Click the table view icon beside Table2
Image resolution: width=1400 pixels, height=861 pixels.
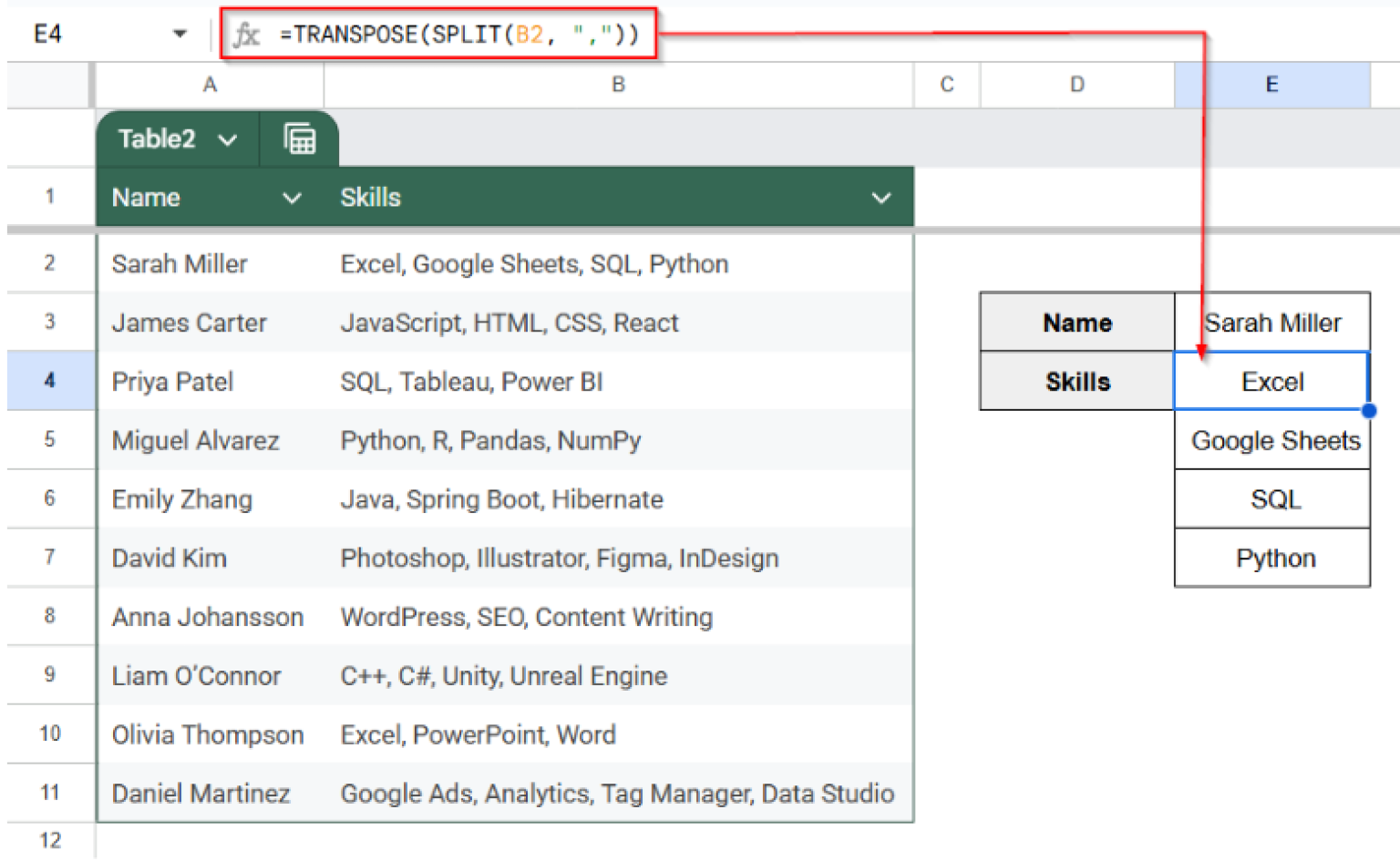(x=300, y=138)
